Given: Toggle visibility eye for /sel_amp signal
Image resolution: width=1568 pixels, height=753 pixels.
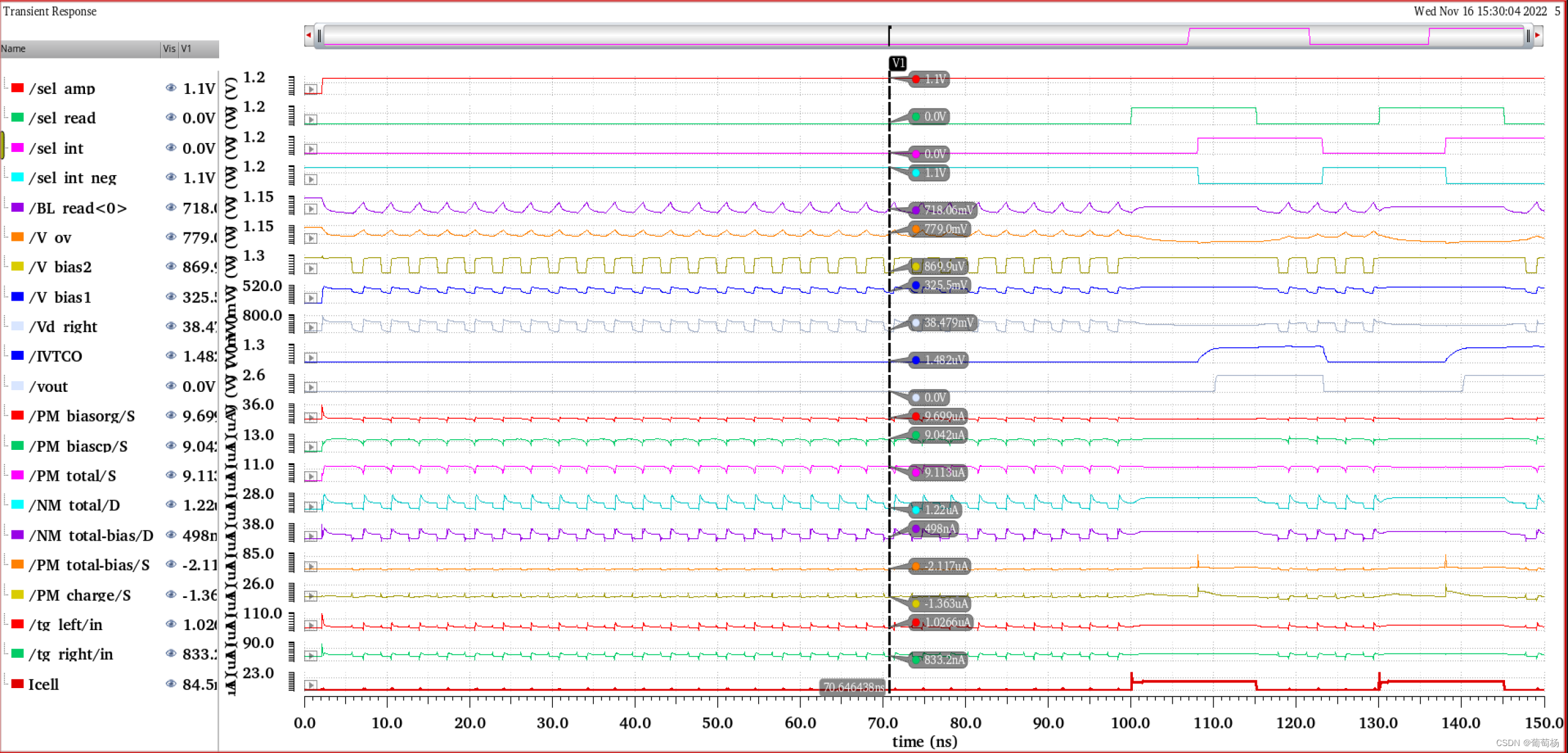Looking at the screenshot, I should (x=171, y=88).
